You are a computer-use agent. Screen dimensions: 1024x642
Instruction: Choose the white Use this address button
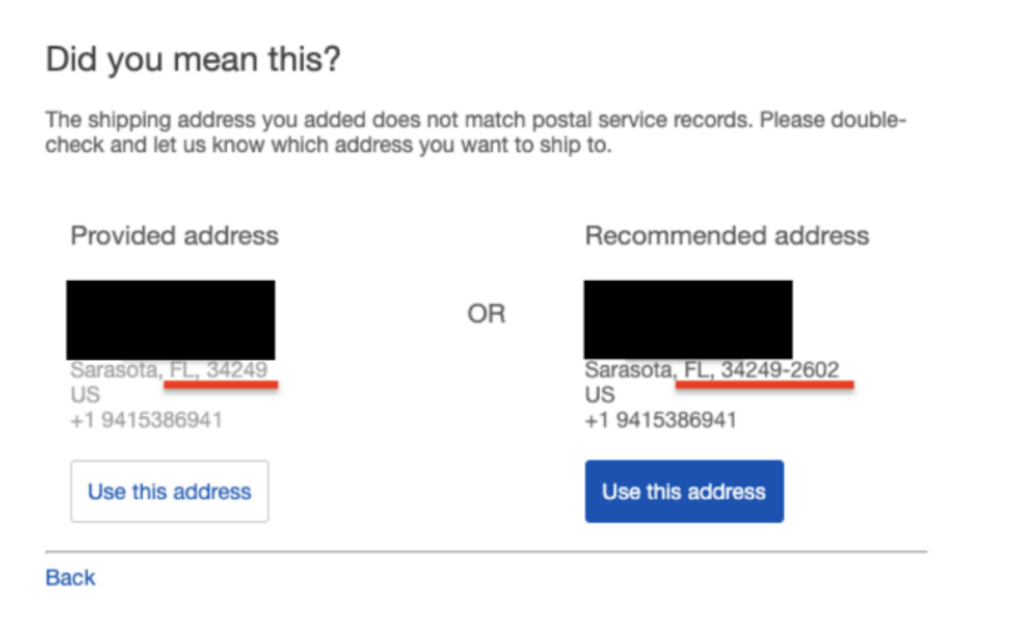169,492
